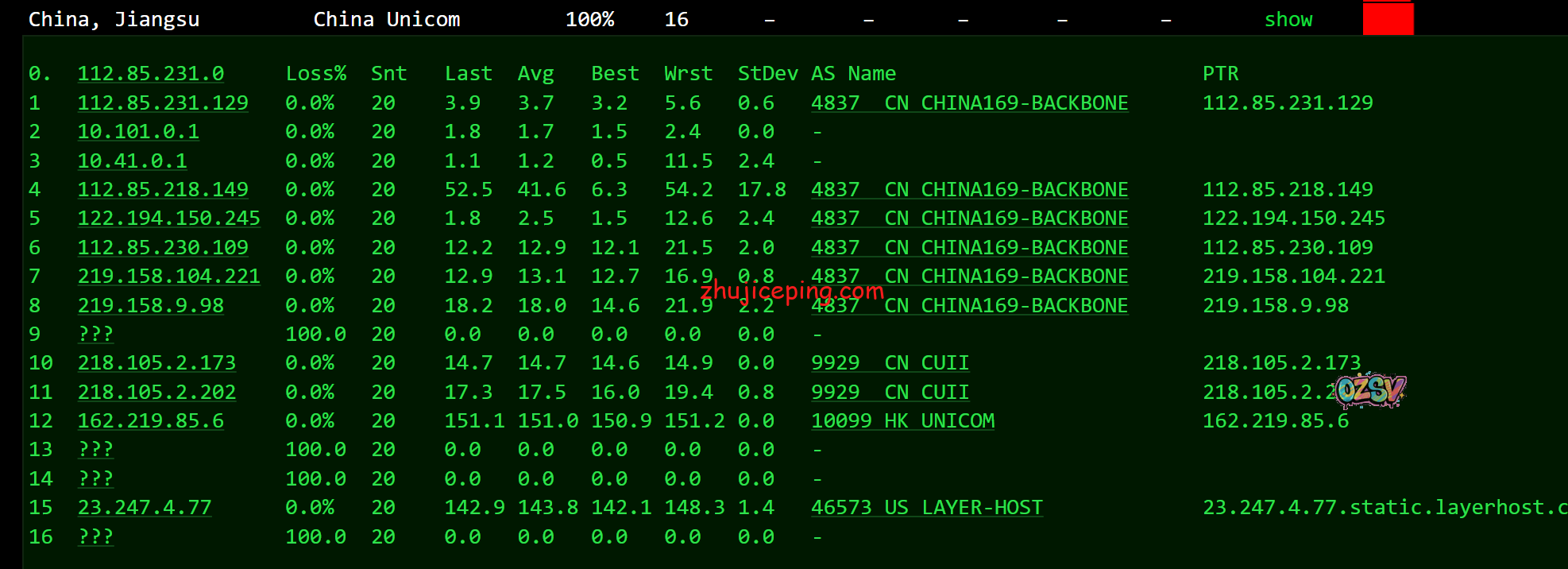Click destination IP 23.247.4.77
Viewport: 1568px width, 569px height.
click(145, 508)
